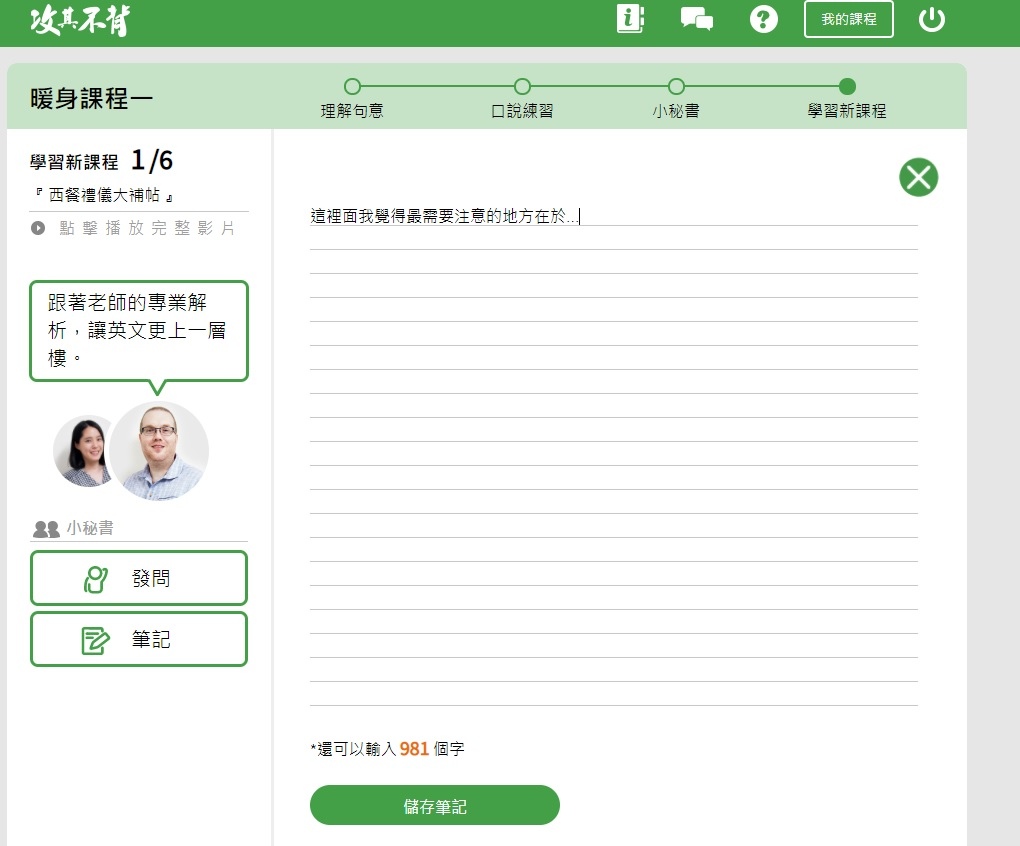Go to 口說練習 step label
1020x846 pixels.
point(522,111)
